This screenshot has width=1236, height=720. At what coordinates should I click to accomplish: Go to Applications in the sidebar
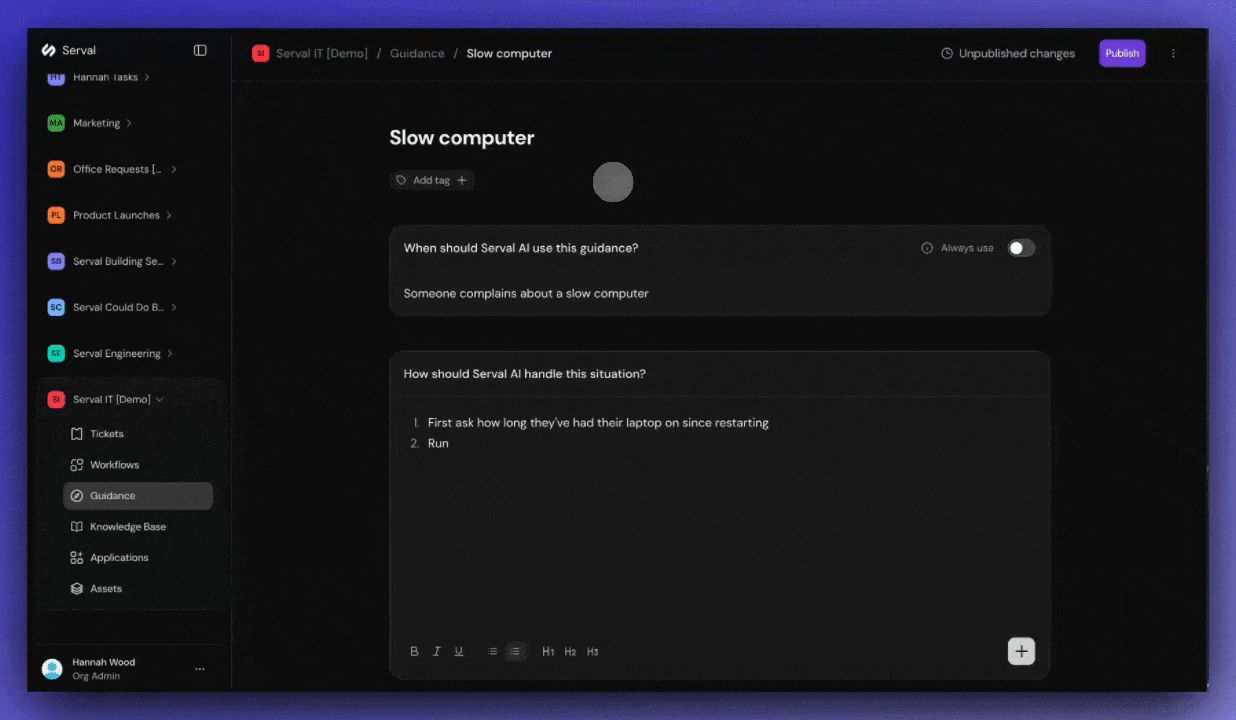[x=119, y=557]
